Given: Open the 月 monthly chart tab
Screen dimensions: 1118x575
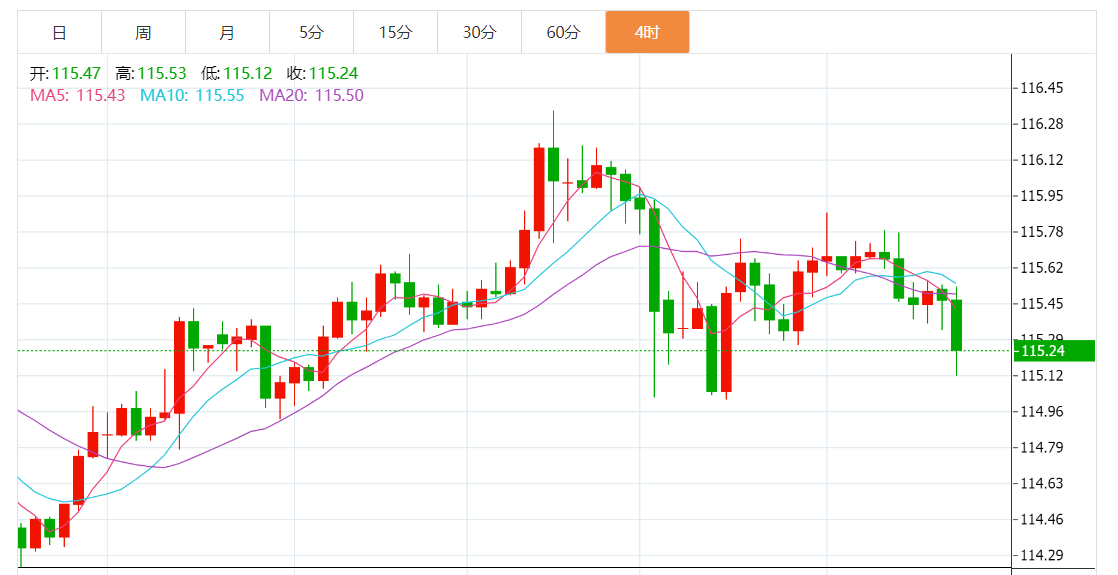Looking at the screenshot, I should point(227,32).
